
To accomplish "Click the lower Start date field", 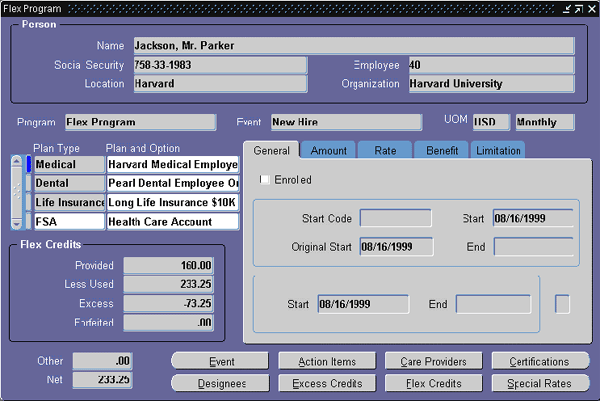I will click(x=363, y=304).
